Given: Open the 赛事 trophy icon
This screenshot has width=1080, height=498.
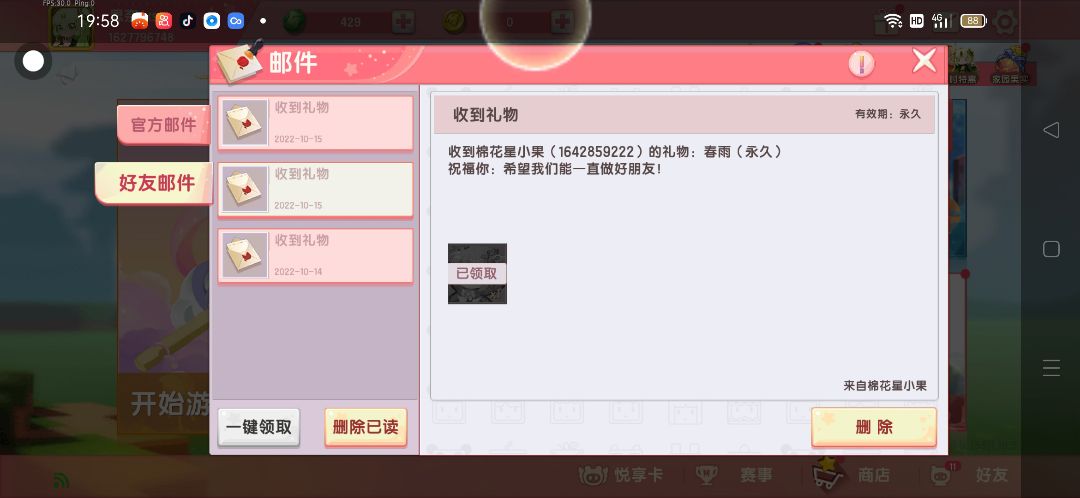Looking at the screenshot, I should pos(707,475).
